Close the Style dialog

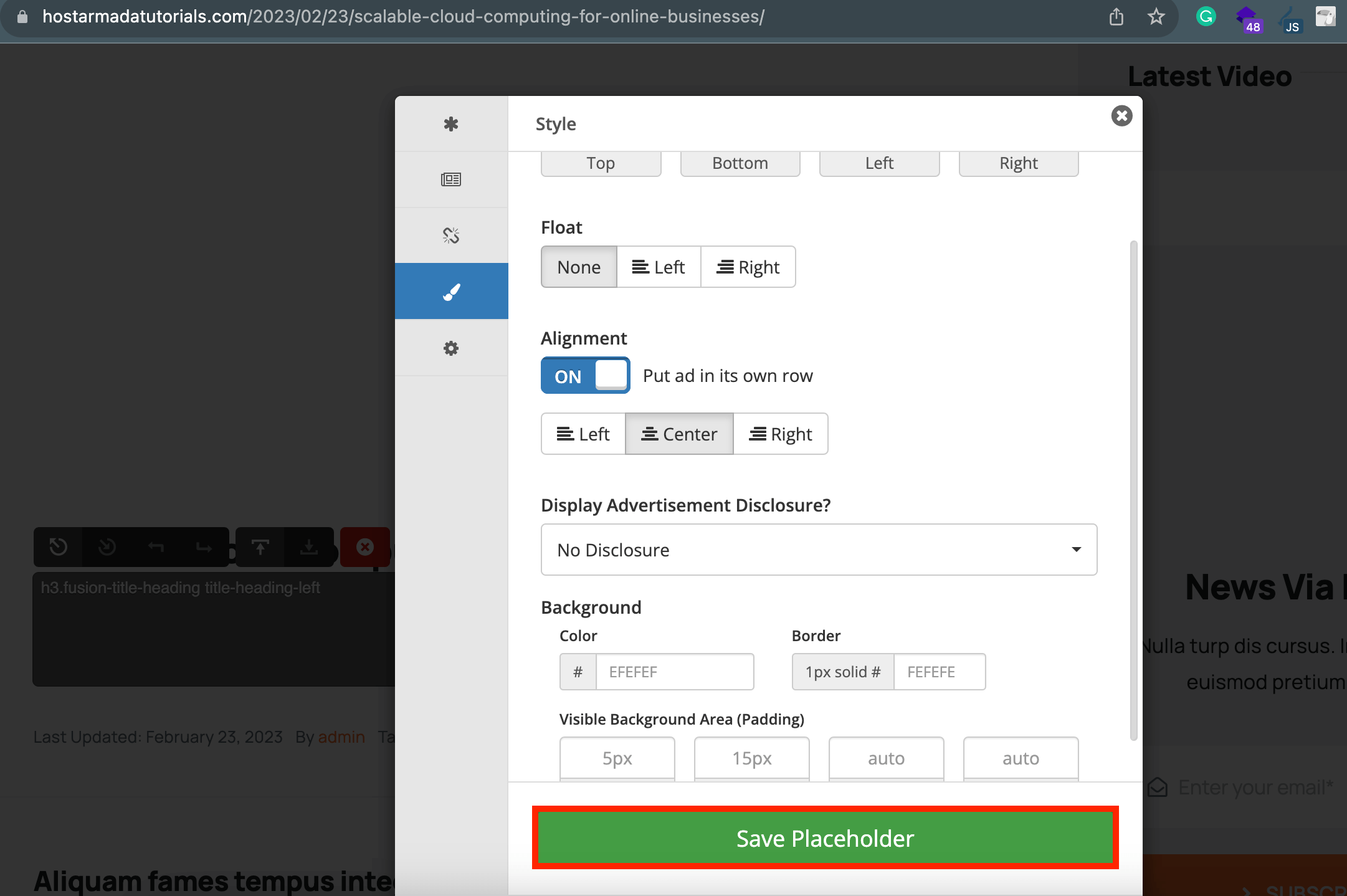coord(1121,116)
